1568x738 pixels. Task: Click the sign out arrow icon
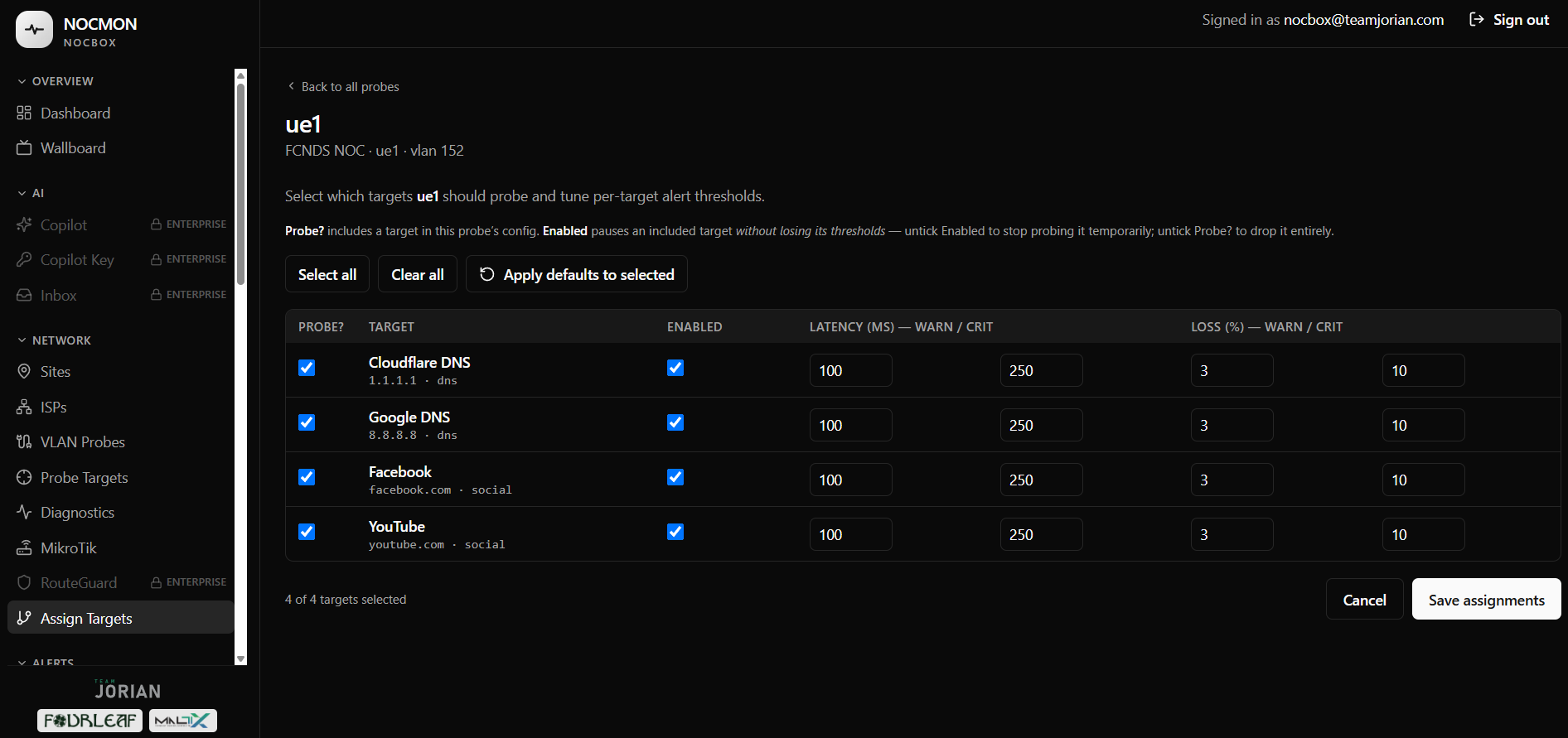(x=1476, y=19)
